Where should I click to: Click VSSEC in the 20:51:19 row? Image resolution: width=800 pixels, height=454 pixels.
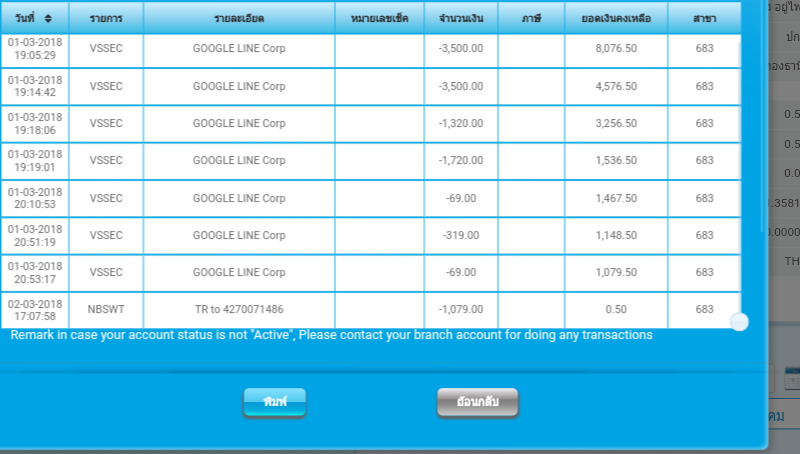tap(106, 235)
